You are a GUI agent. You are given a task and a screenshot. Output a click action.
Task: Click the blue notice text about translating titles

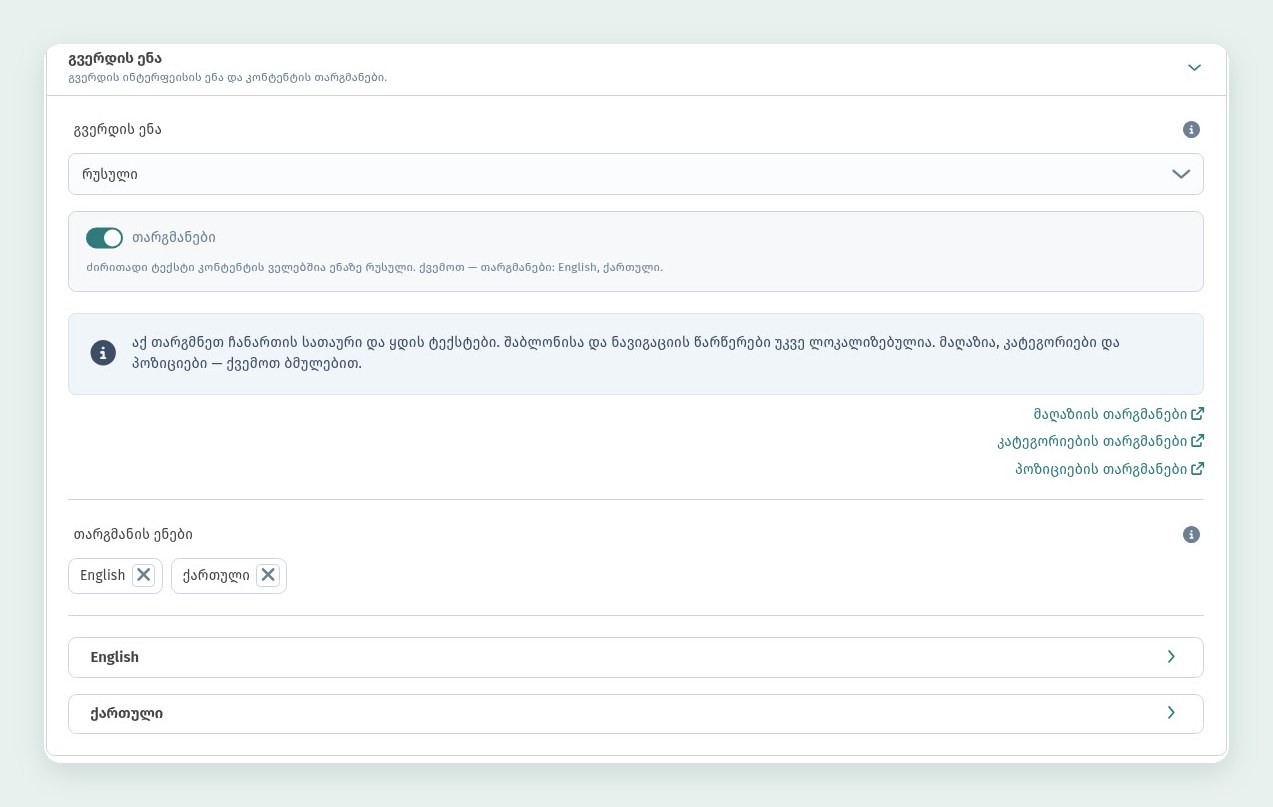coord(626,353)
